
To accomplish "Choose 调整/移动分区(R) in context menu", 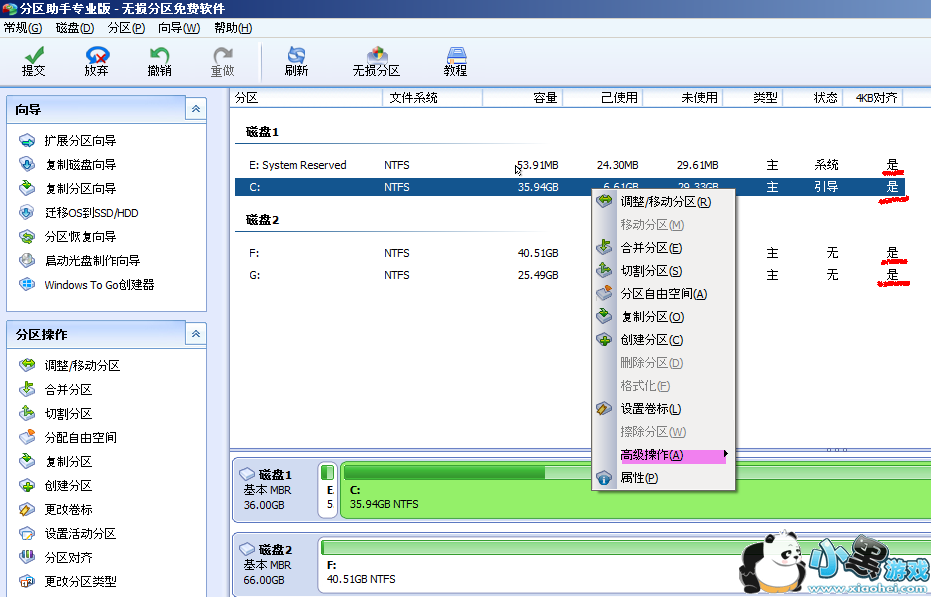I will click(664, 202).
